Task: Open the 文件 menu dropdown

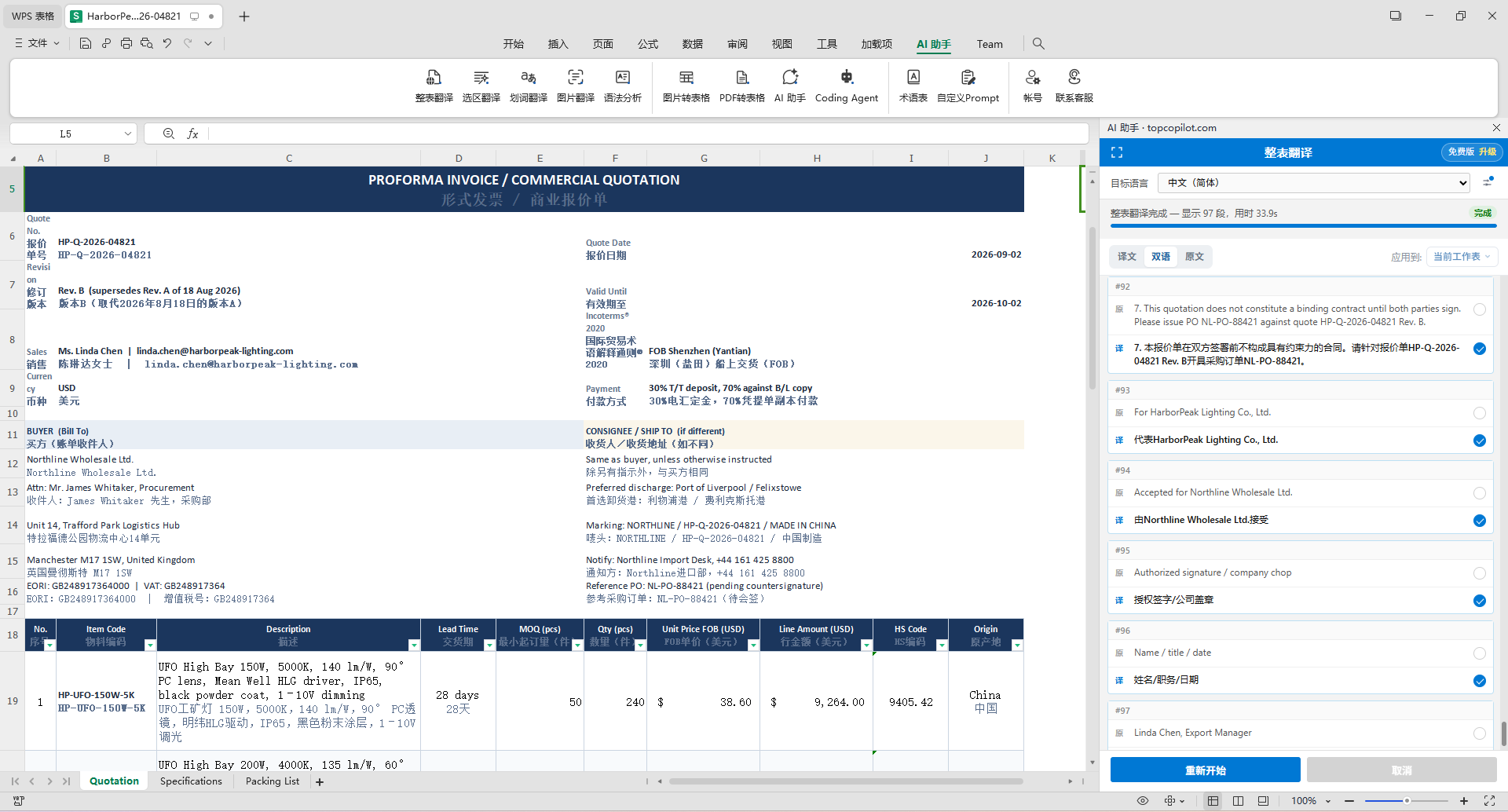Action: 37,43
